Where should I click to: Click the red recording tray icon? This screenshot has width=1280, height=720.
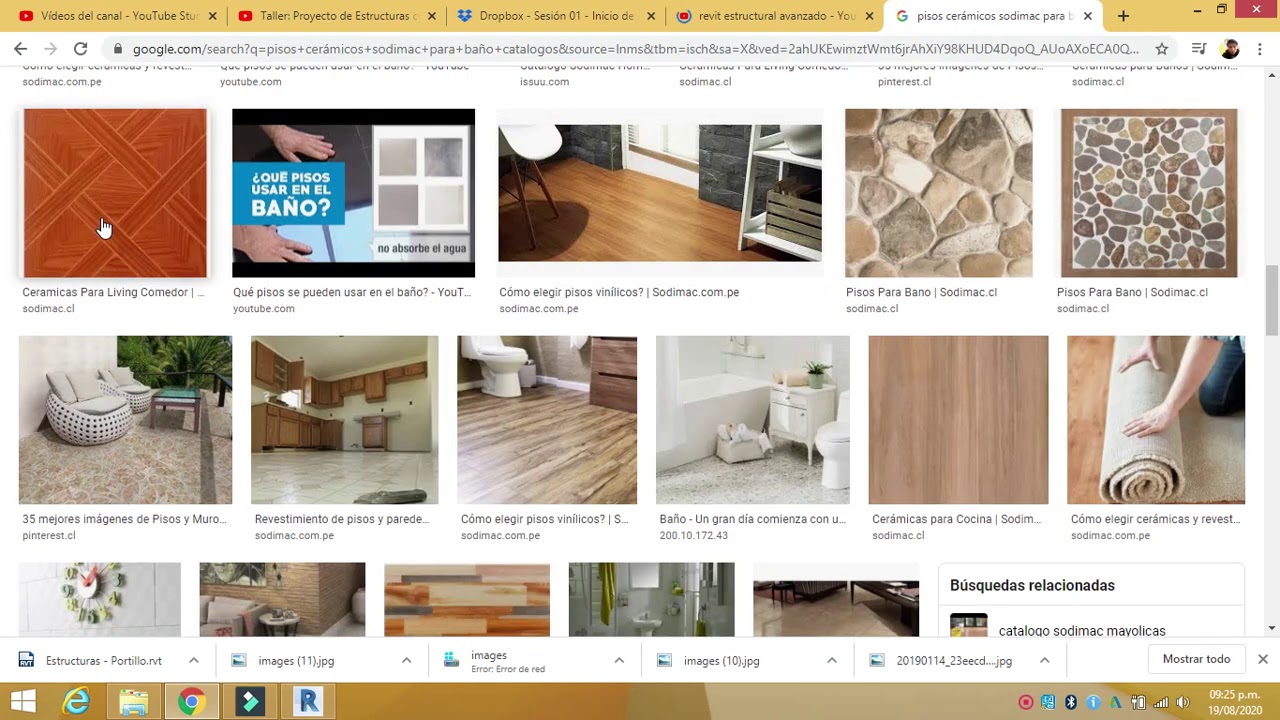click(1025, 702)
